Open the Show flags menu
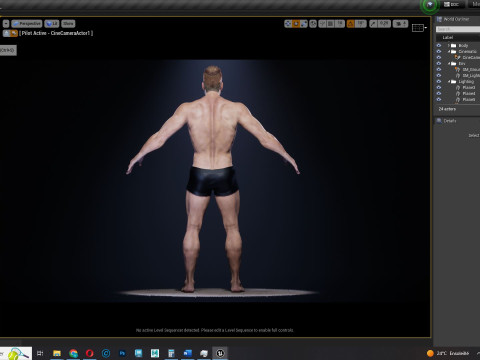This screenshot has height=360, width=480. tap(68, 24)
